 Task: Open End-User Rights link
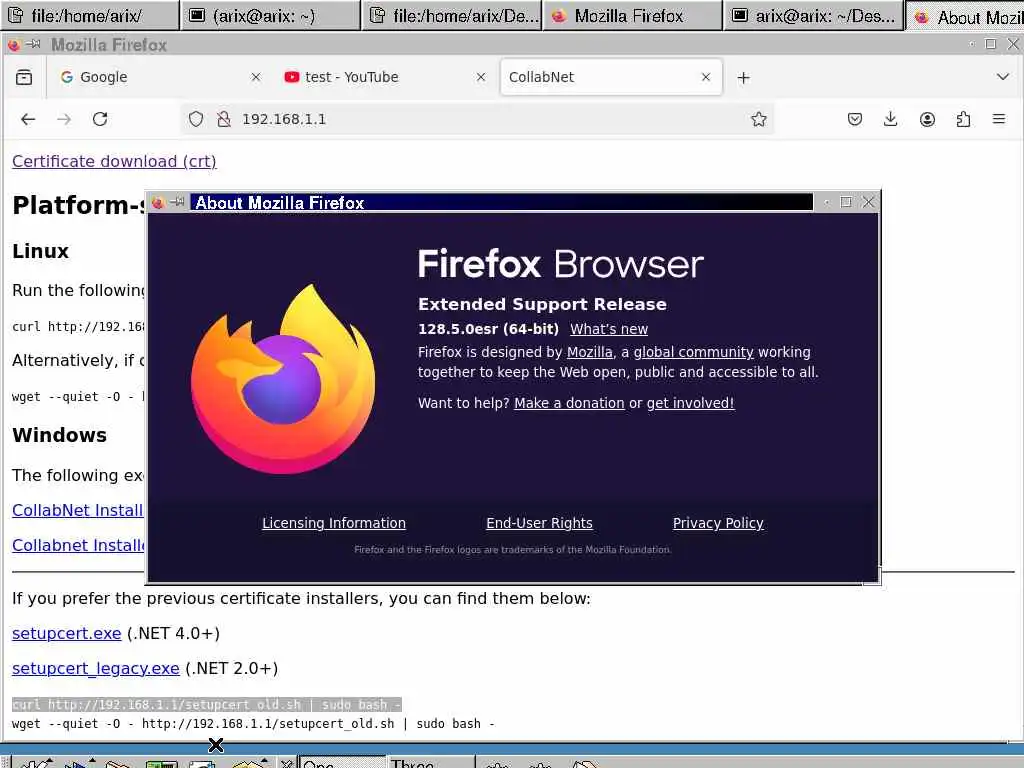539,523
